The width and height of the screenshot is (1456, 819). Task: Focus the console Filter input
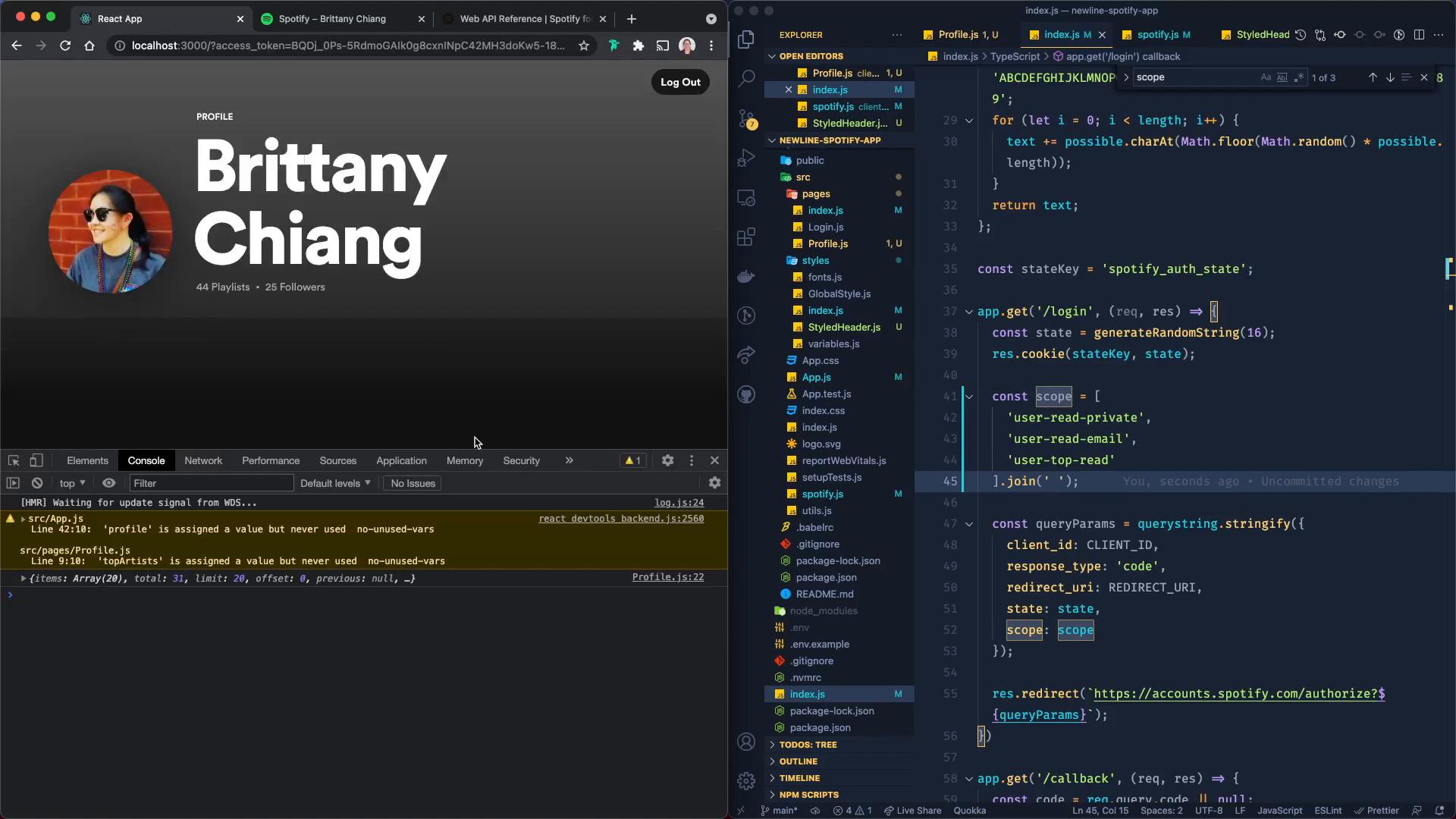pyautogui.click(x=211, y=483)
